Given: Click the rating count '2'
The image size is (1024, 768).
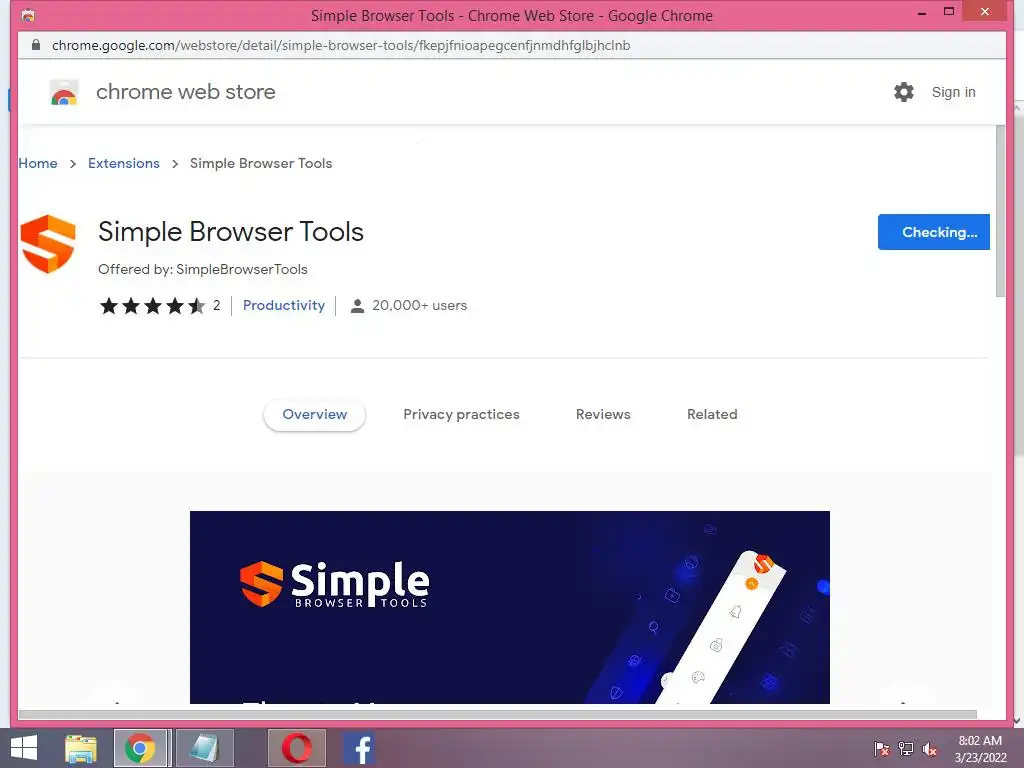Looking at the screenshot, I should click(216, 305).
